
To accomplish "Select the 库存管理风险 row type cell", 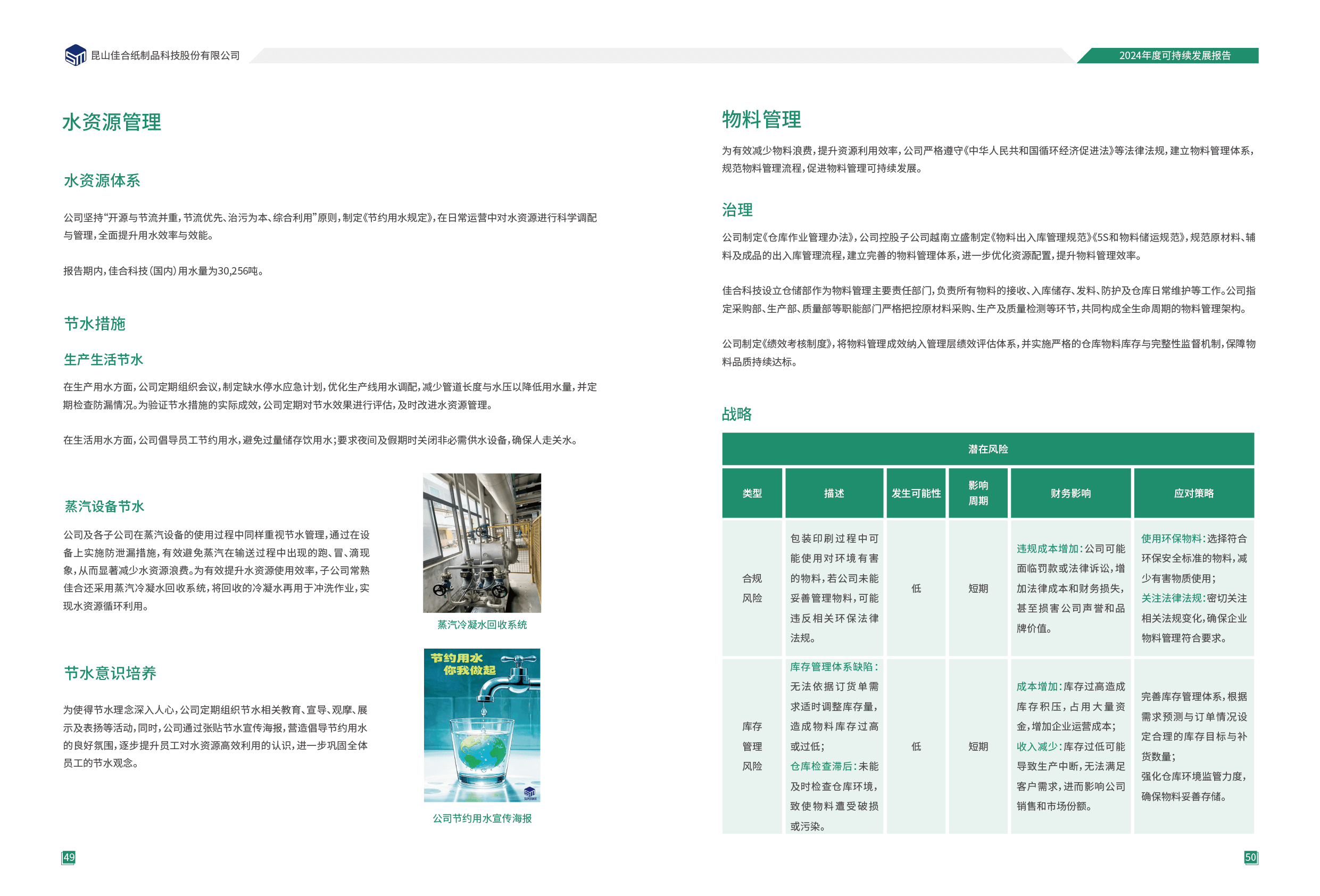I will (752, 746).
